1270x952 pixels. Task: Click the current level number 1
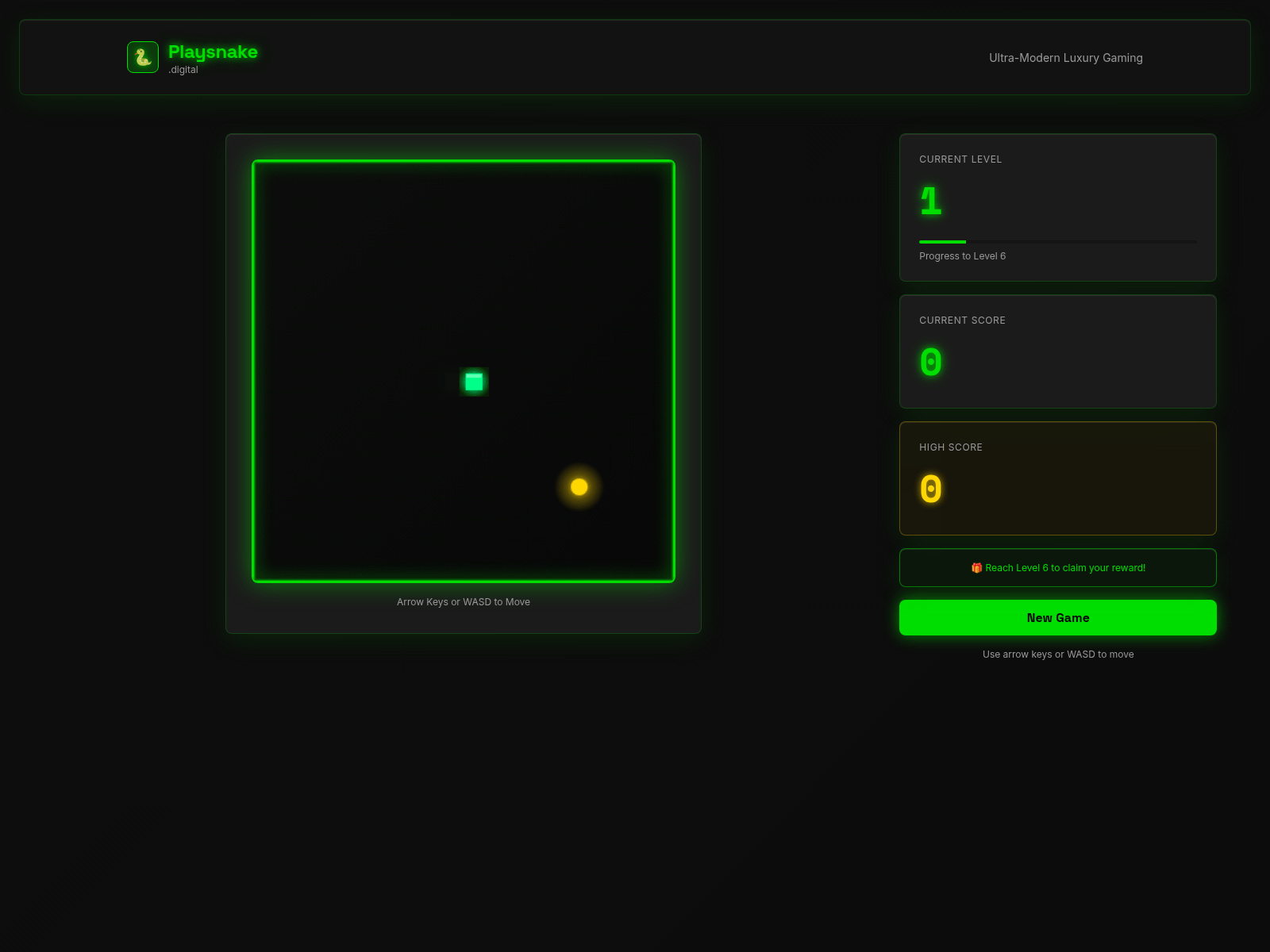(930, 202)
